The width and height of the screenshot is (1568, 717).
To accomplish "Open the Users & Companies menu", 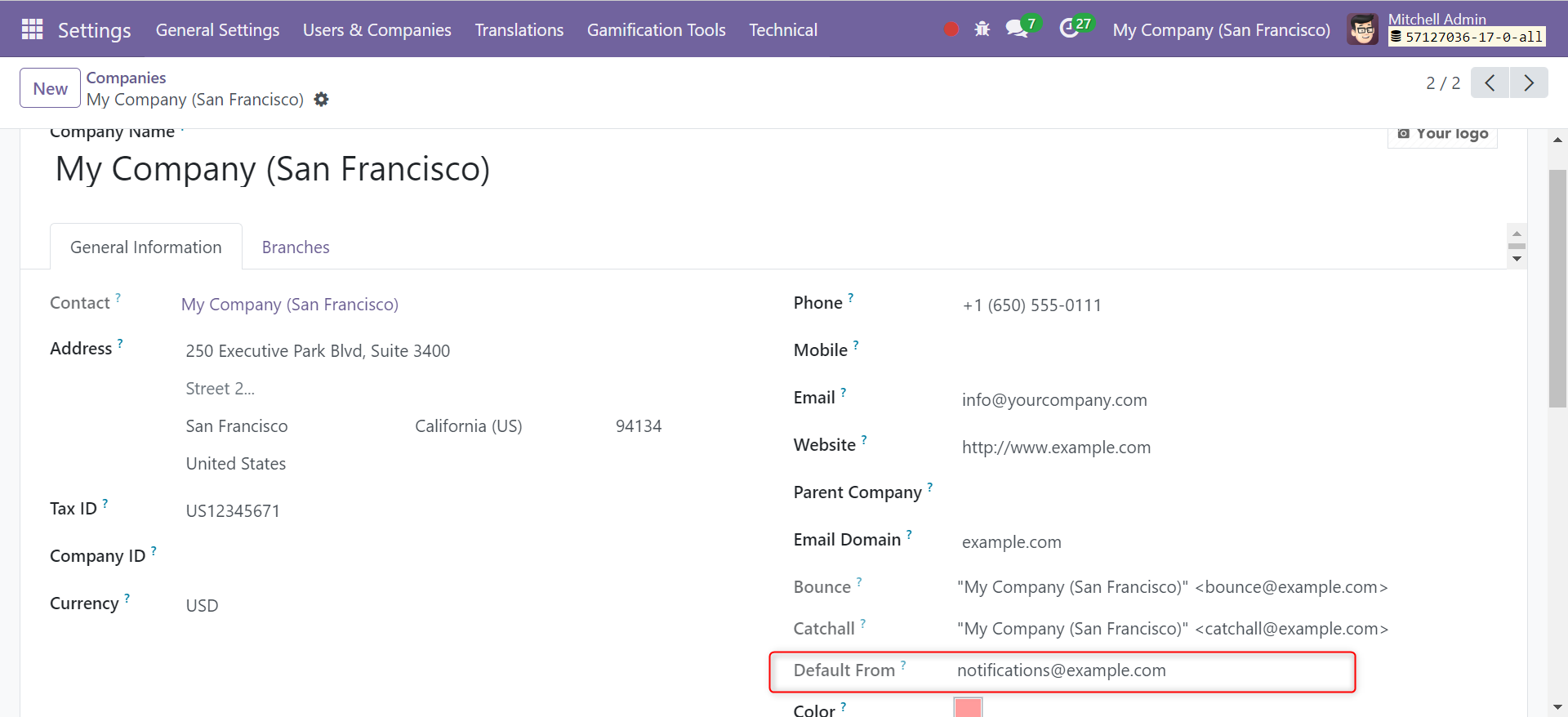I will click(x=377, y=29).
